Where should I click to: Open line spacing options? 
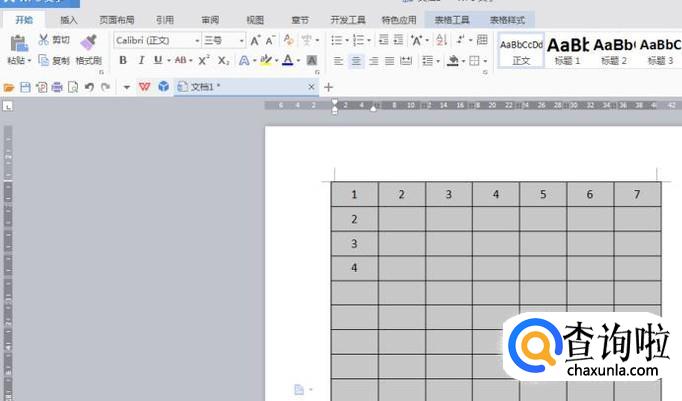click(428, 61)
